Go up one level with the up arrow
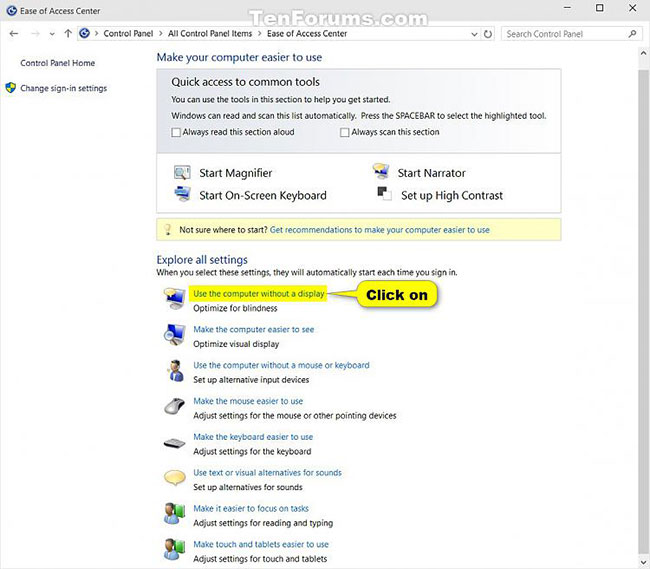Viewport: 650px width, 569px height. coord(68,34)
